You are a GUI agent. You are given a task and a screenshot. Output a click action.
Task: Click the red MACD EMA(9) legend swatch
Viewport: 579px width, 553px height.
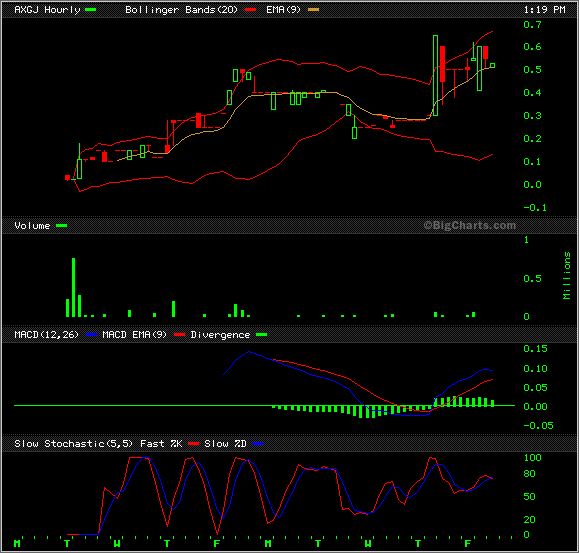[179, 335]
